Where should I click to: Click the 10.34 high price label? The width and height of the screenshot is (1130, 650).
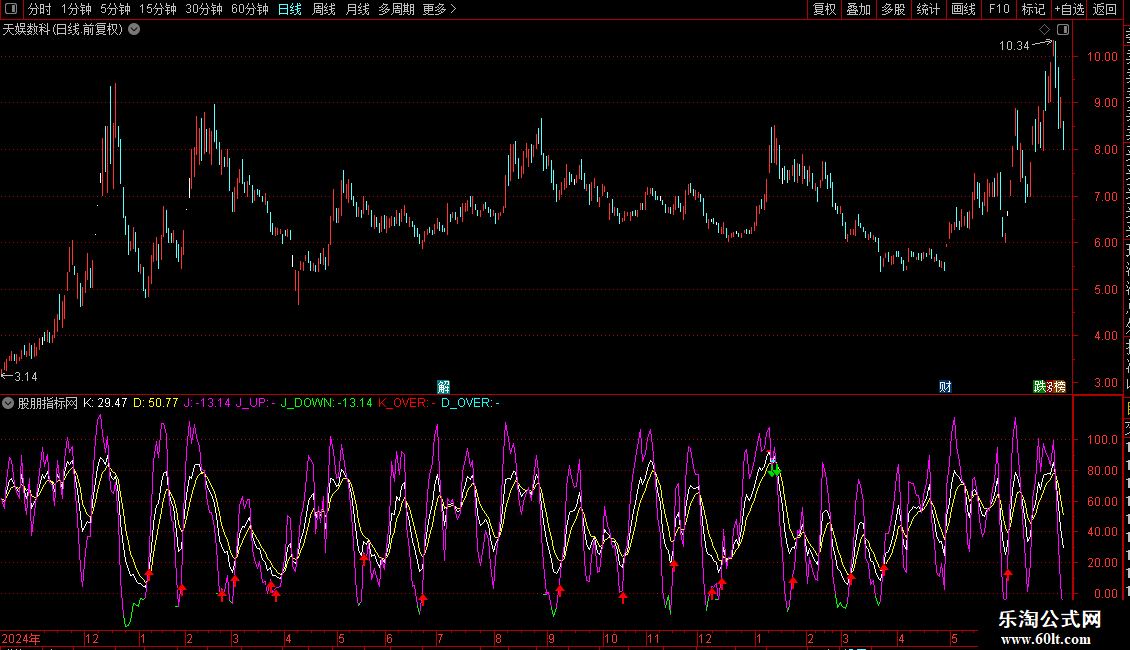(x=1014, y=45)
